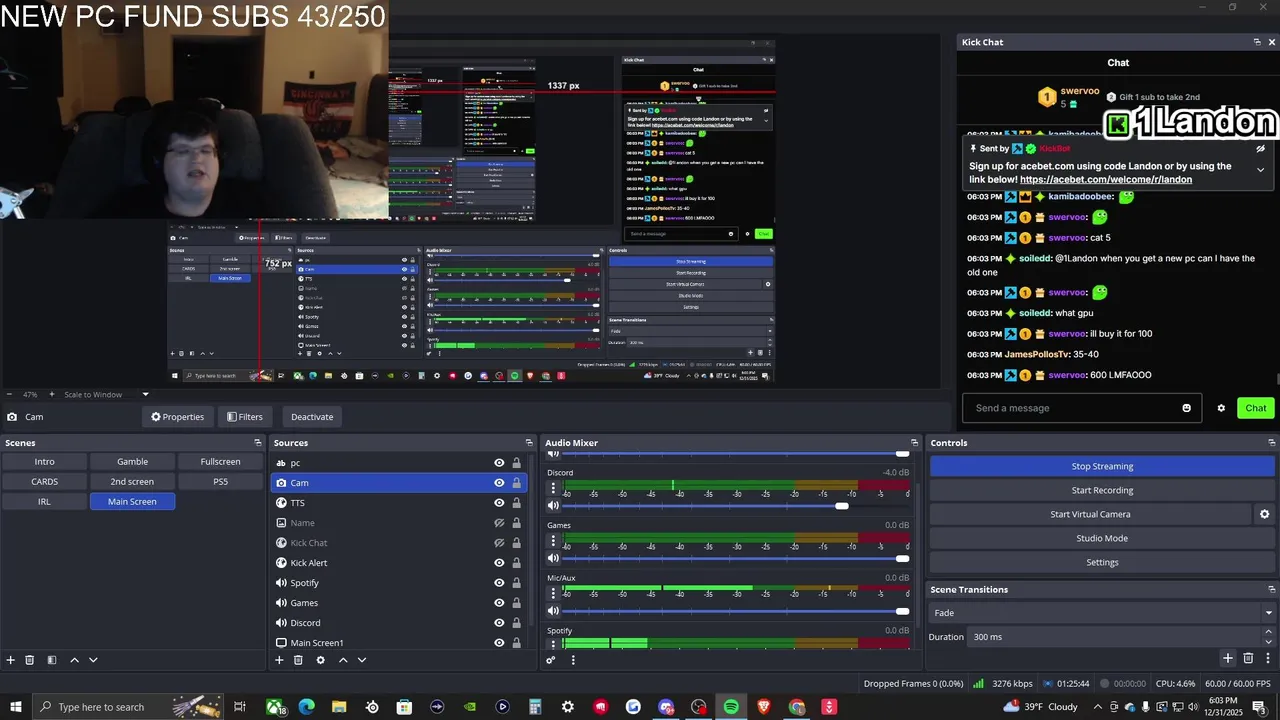Open Kick chat emoji picker

(1187, 408)
